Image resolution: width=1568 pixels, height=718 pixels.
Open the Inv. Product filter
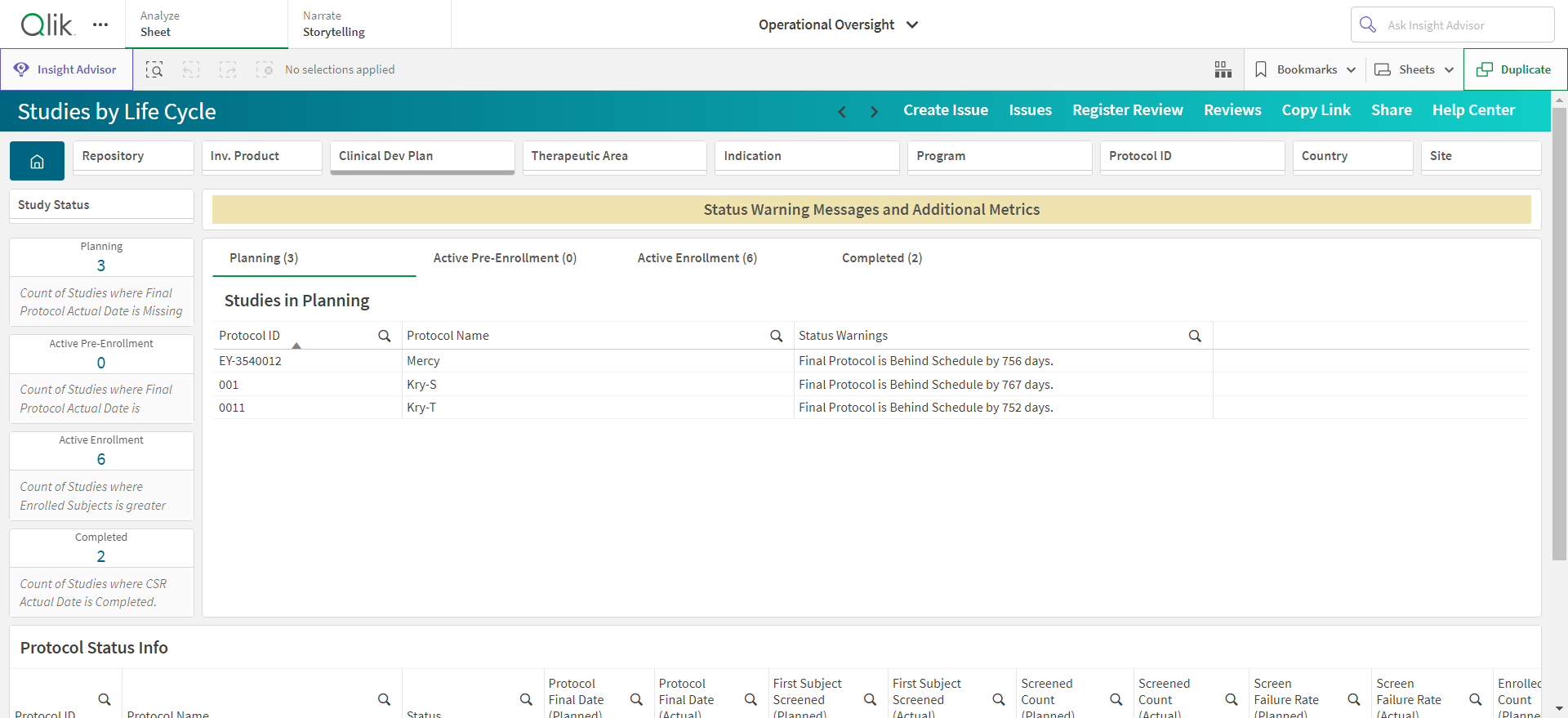tap(262, 157)
